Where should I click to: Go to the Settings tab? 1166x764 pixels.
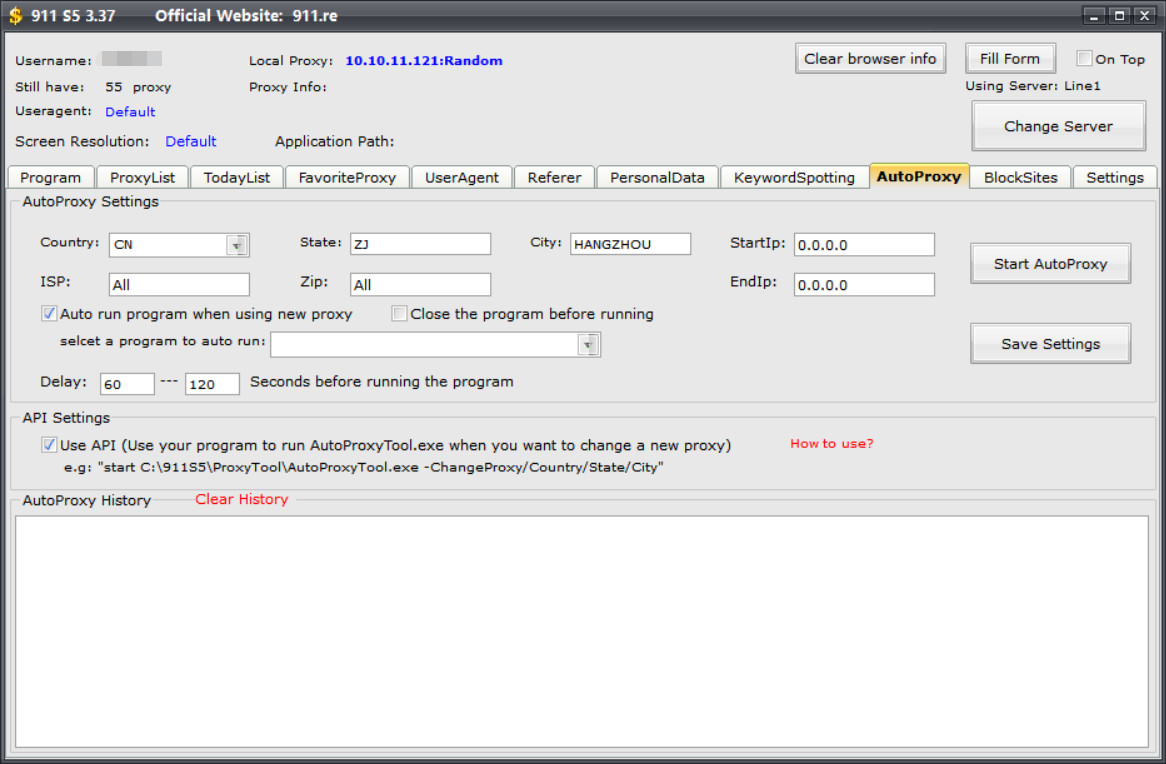(1115, 178)
